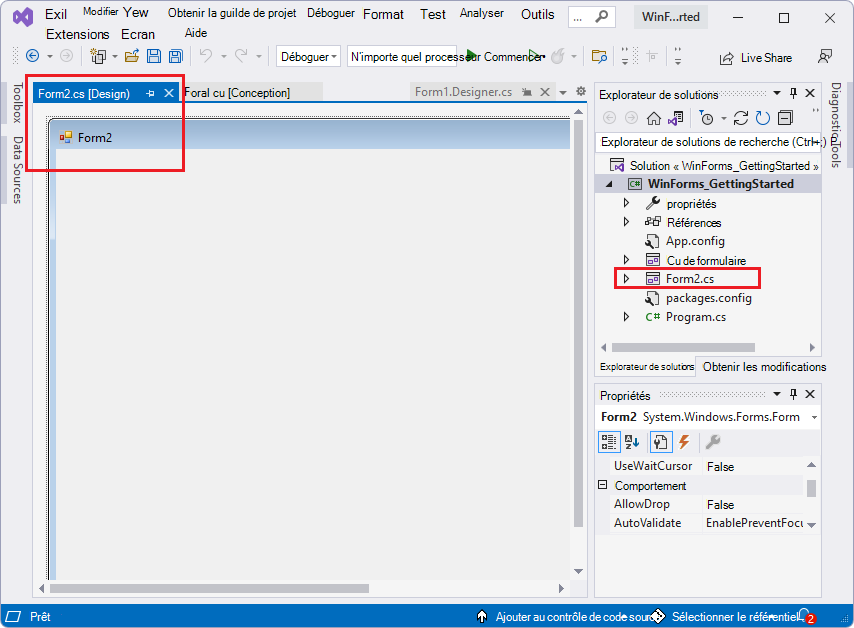Click the Open File folder icon
Viewport: 854px width, 628px height.
[132, 56]
